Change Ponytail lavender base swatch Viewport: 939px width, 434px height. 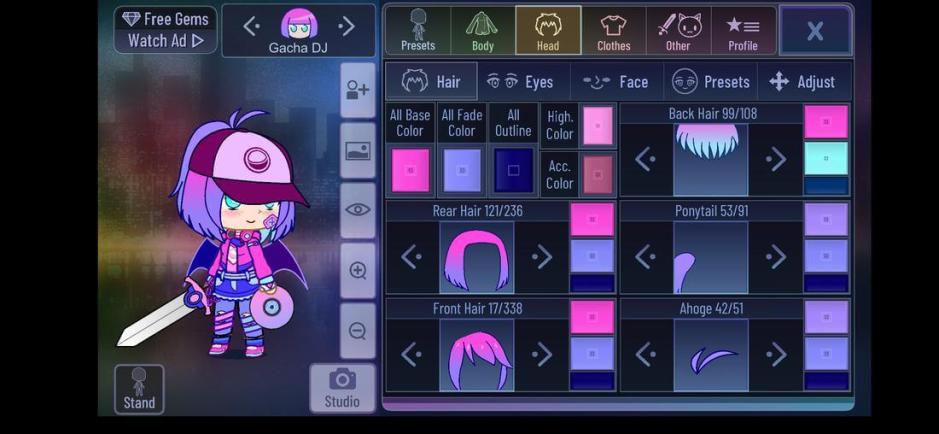(826, 220)
